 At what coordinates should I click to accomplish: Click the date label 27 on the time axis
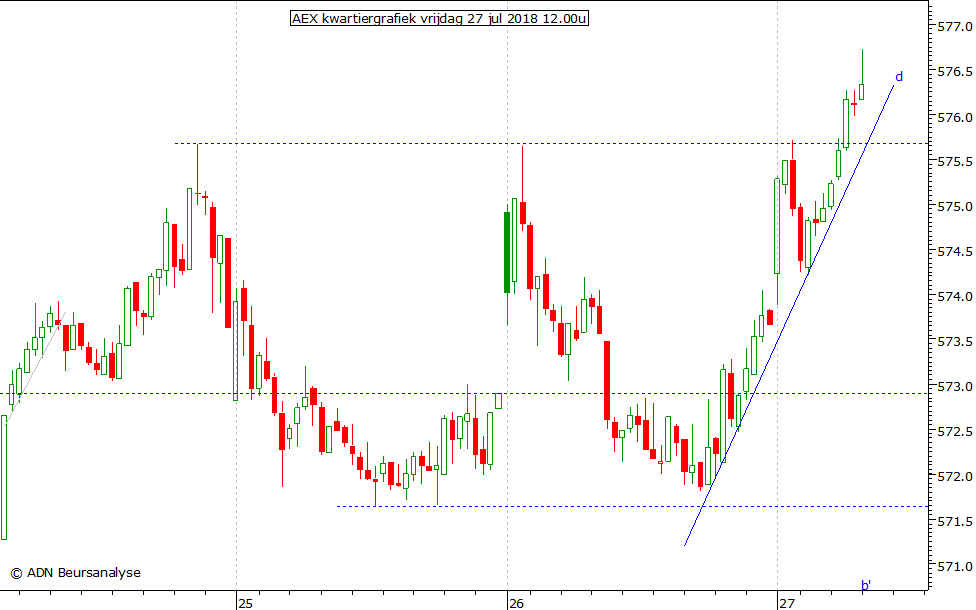point(787,603)
